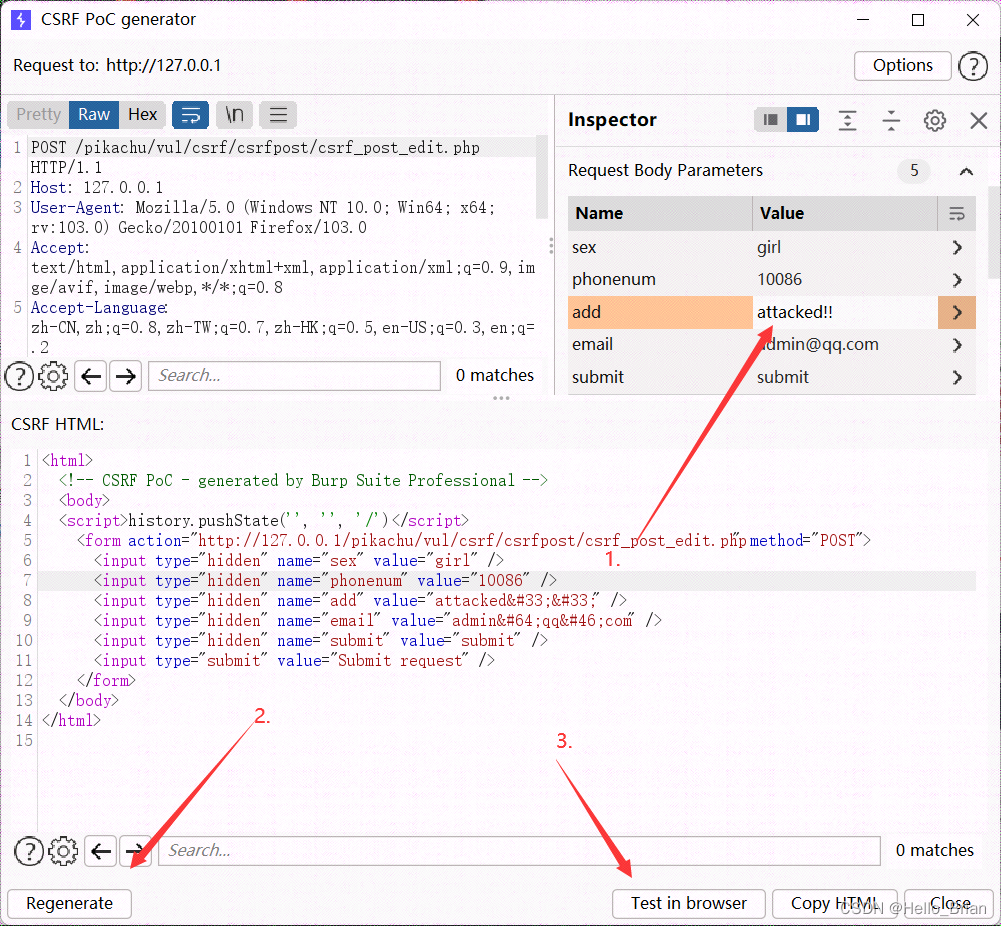This screenshot has width=1001, height=926.
Task: Click the hidden input line named 'email'
Action: tap(377, 620)
